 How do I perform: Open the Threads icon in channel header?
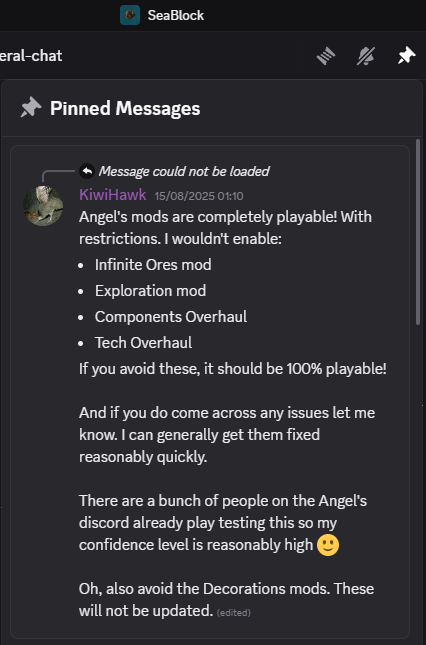click(x=326, y=56)
